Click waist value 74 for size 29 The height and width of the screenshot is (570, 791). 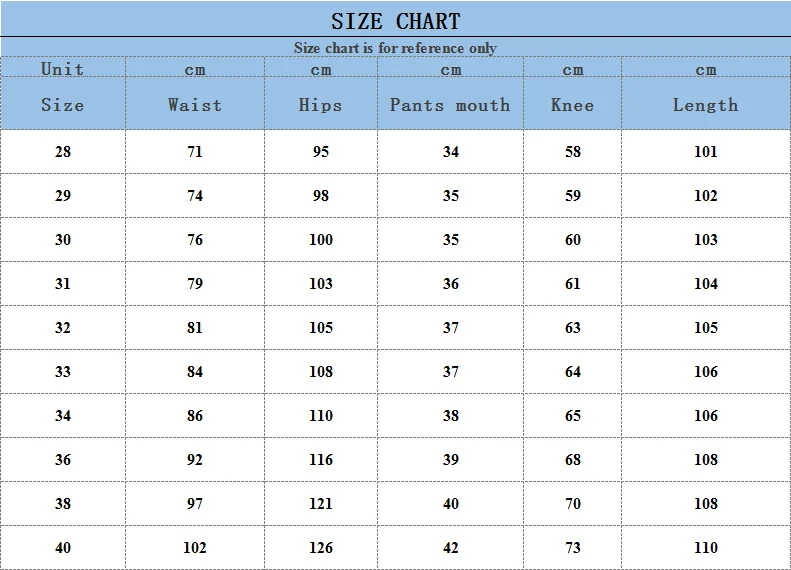(195, 195)
